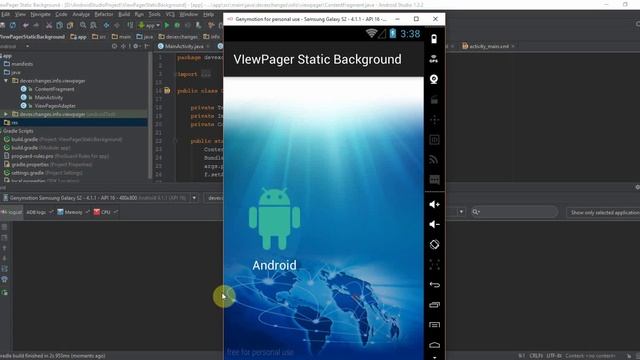Click the logcat search input field
The width and height of the screenshot is (640, 360).
[x=514, y=212]
